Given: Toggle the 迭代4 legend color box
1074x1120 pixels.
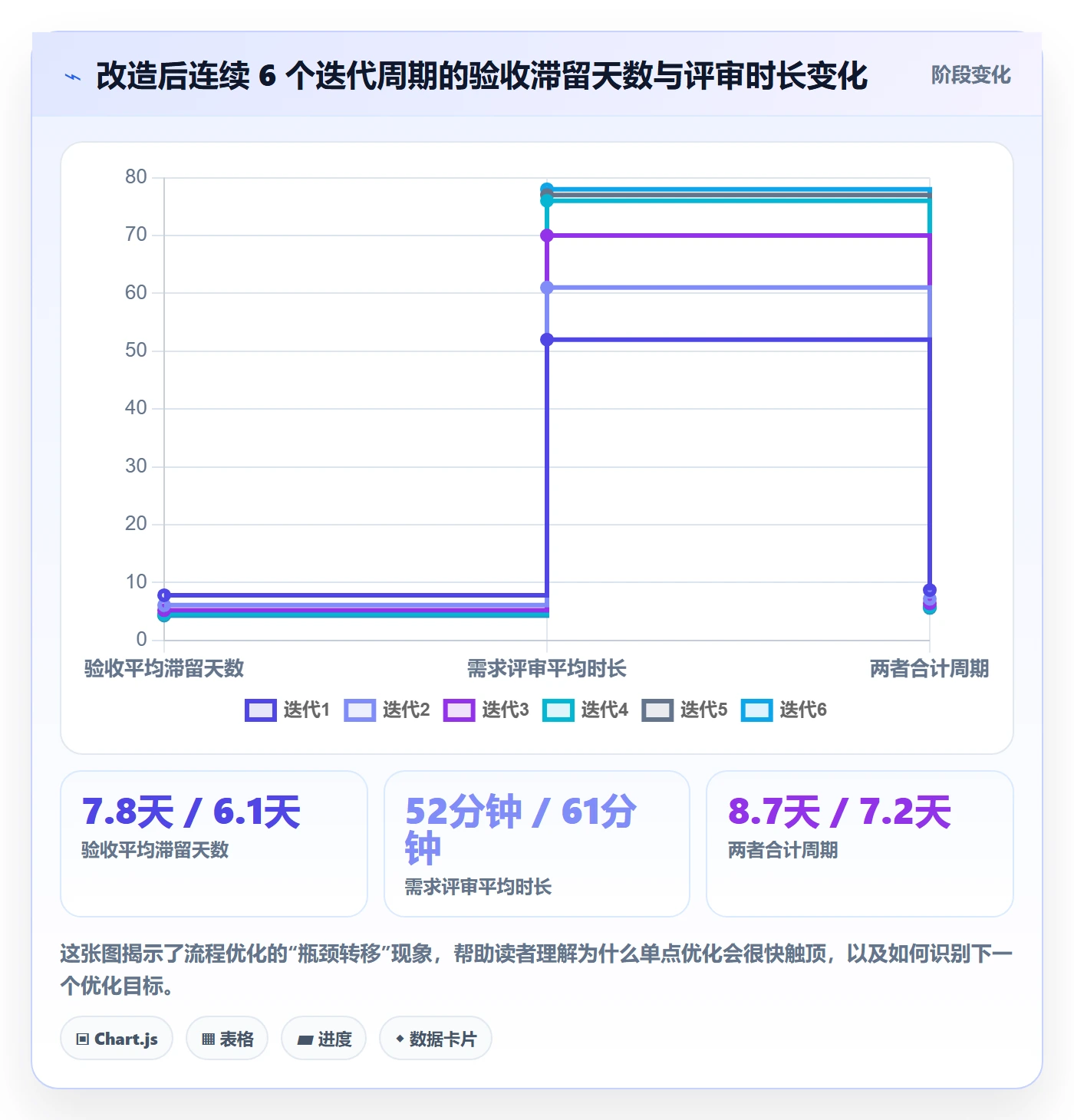Looking at the screenshot, I should click(x=558, y=710).
